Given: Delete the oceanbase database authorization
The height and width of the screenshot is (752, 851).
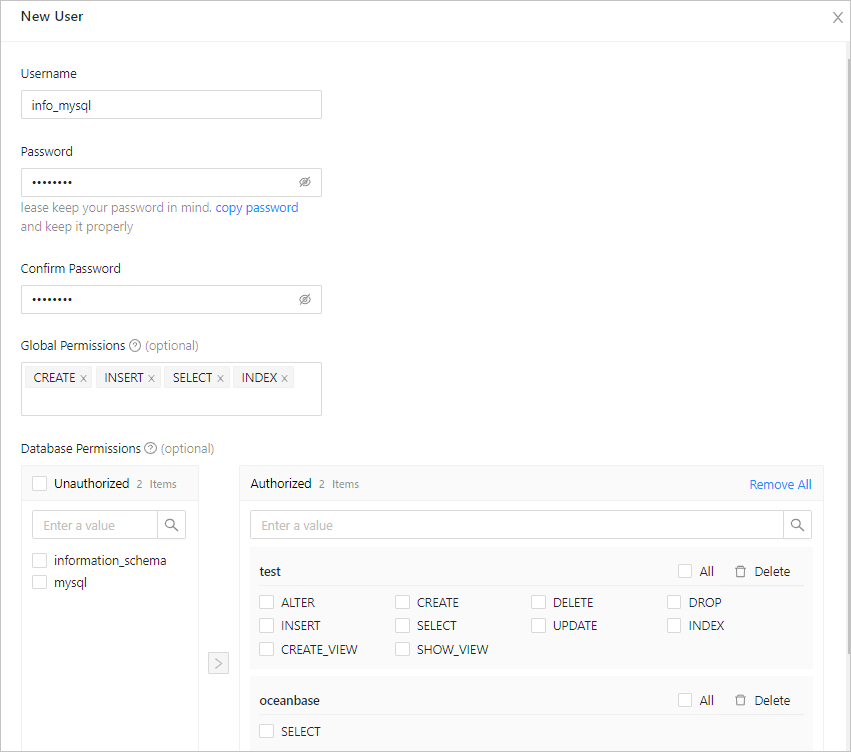Looking at the screenshot, I should (x=762, y=701).
